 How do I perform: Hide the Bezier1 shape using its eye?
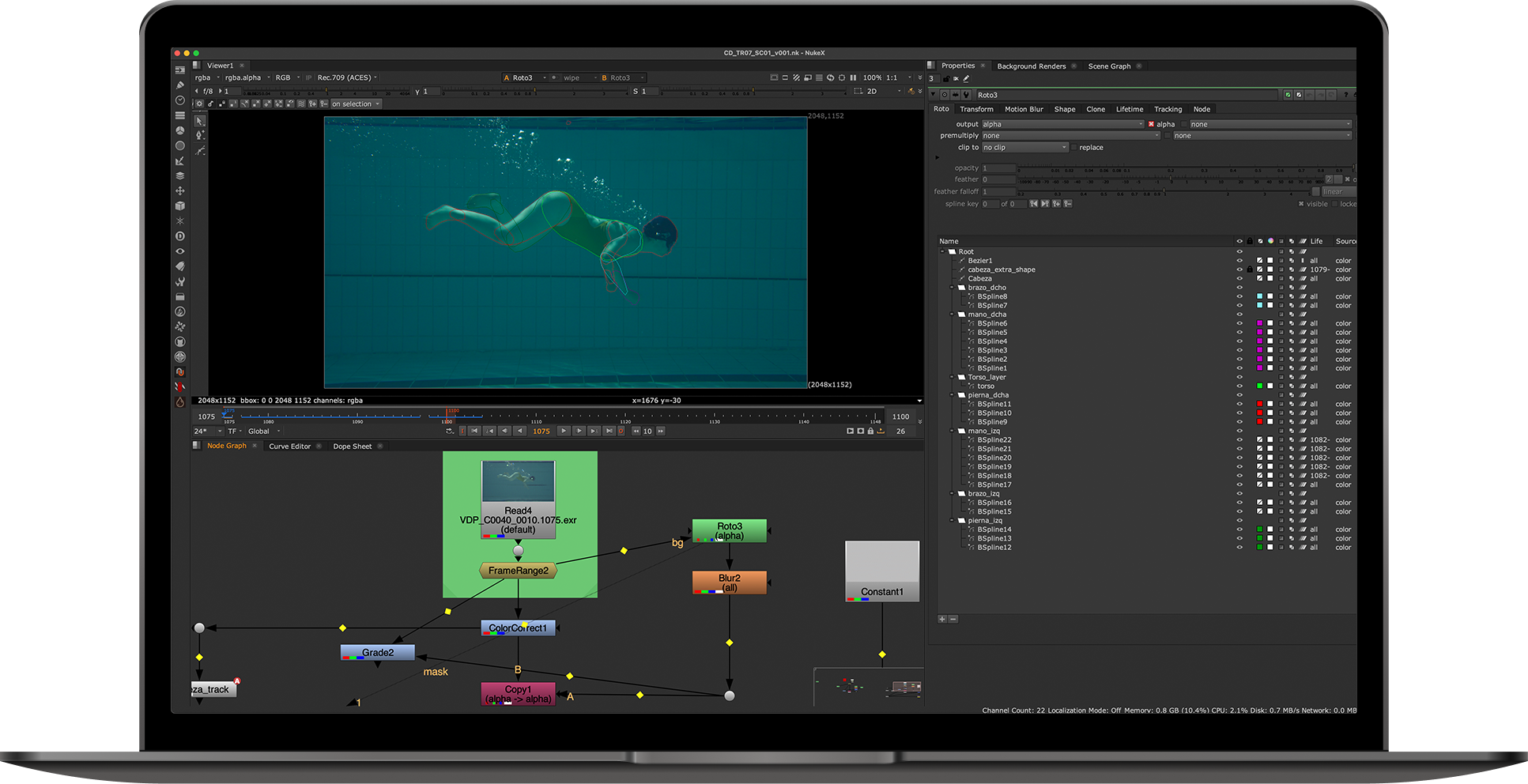click(1239, 261)
